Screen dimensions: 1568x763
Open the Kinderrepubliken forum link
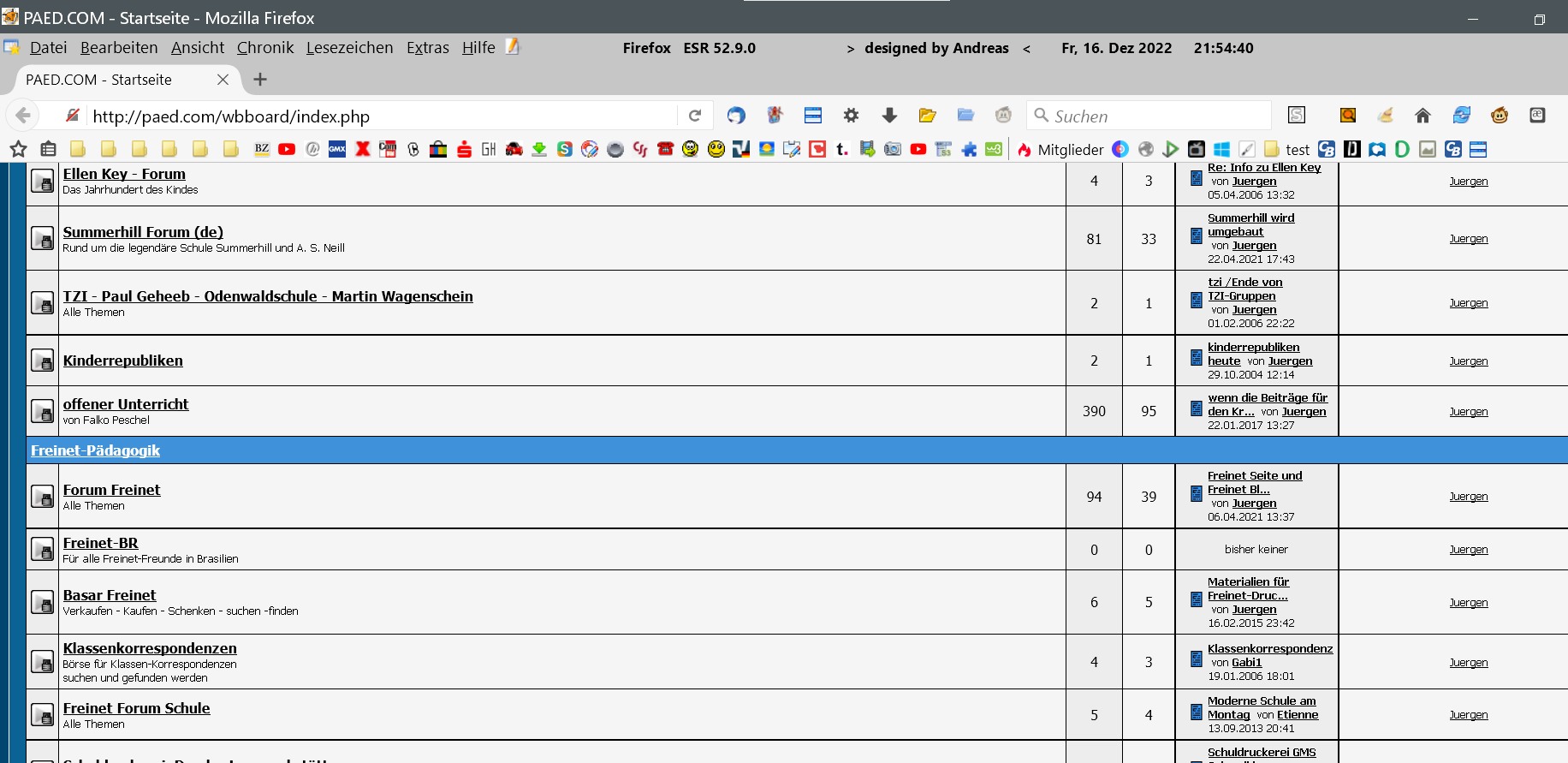click(123, 361)
